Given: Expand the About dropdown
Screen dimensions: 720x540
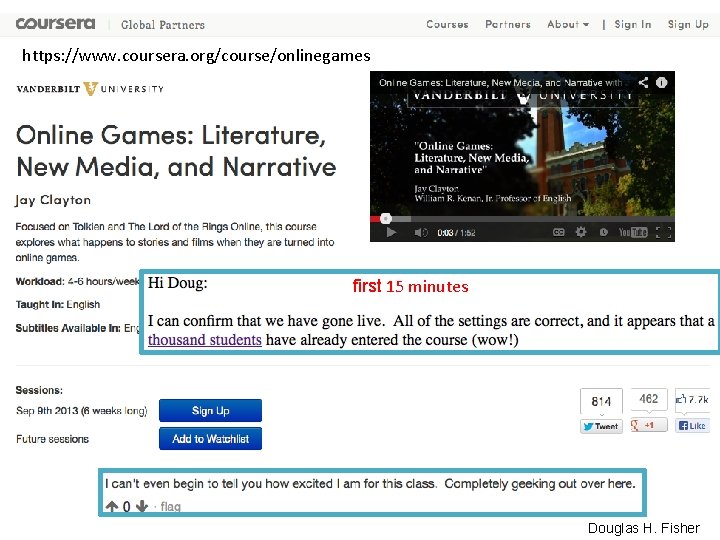Looking at the screenshot, I should point(568,24).
